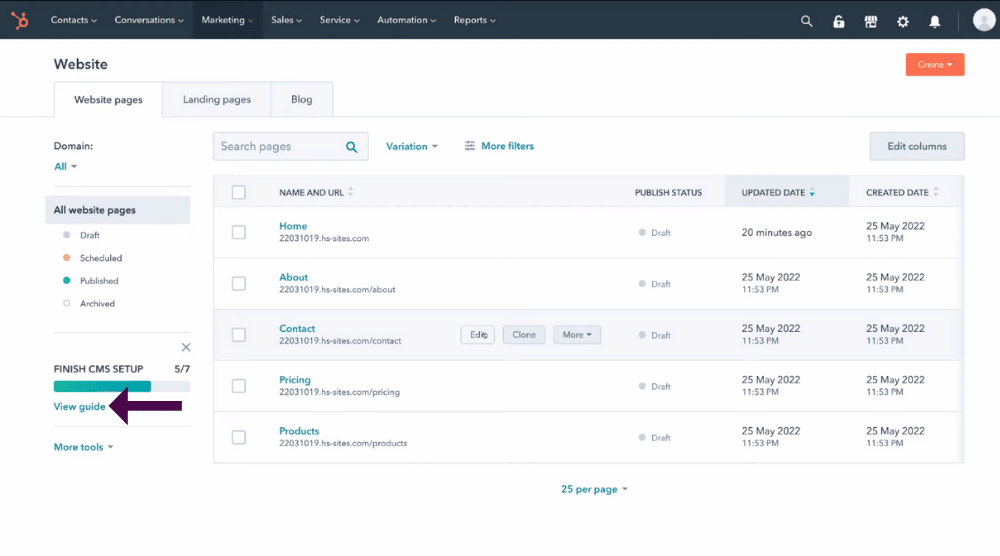Open the Contact page link
Viewport: 1000px width, 556px height.
297,328
